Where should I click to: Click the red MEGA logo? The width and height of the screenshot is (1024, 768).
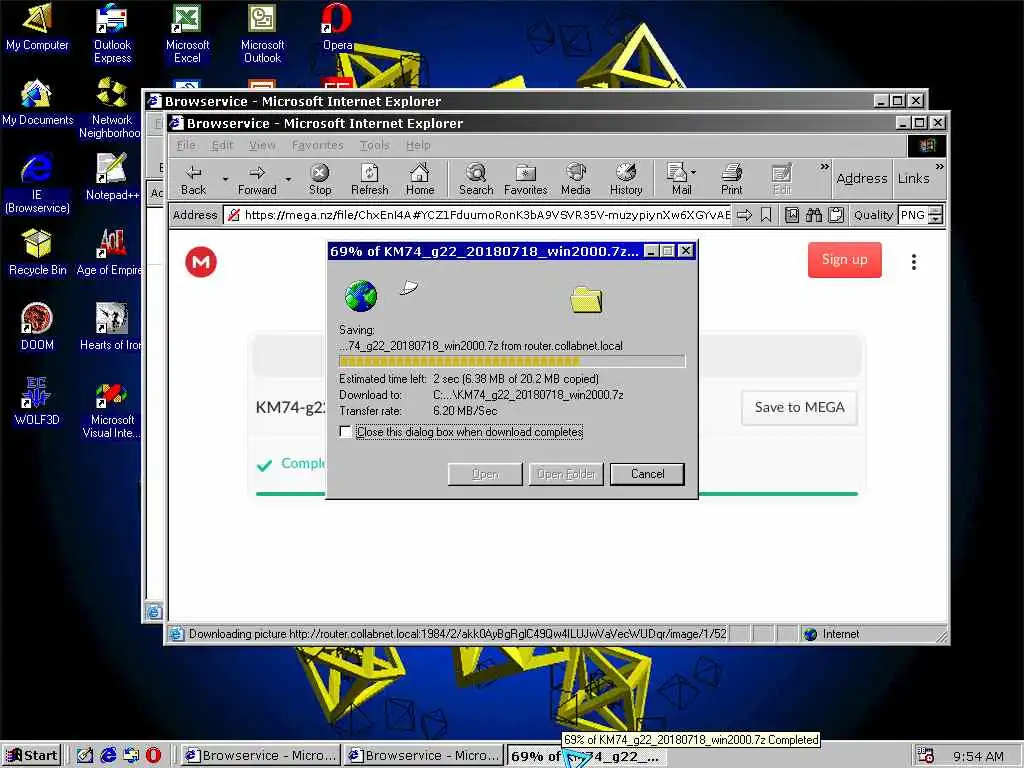coord(201,262)
